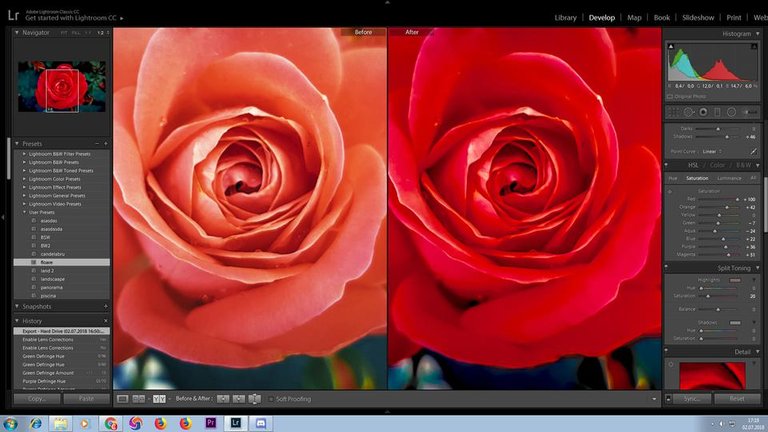Click the Before/After Y|Y view icon
768x432 pixels.
[158, 399]
